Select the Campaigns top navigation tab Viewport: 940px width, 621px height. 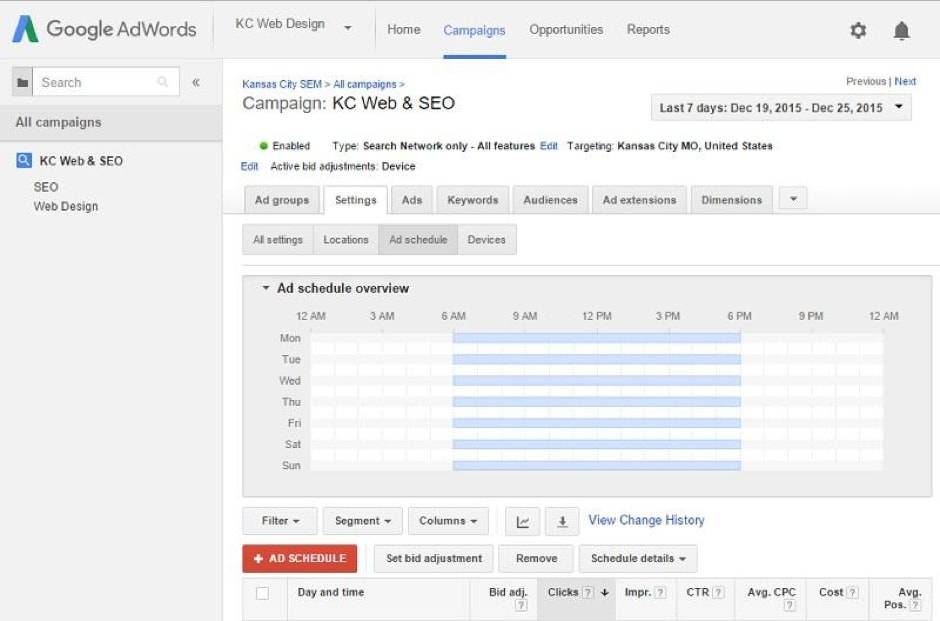point(474,30)
